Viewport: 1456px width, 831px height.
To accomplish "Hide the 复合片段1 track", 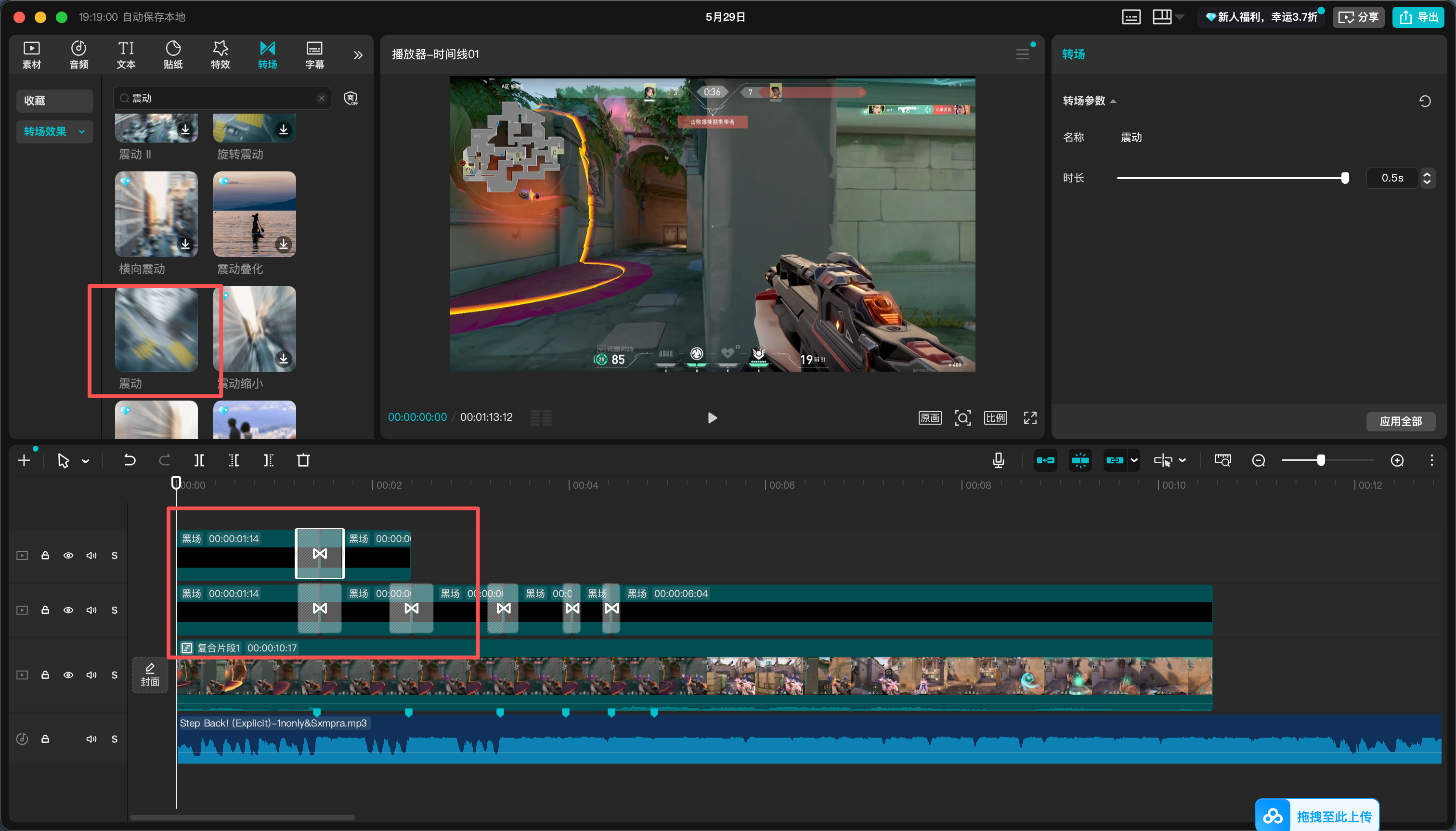I will 68,675.
